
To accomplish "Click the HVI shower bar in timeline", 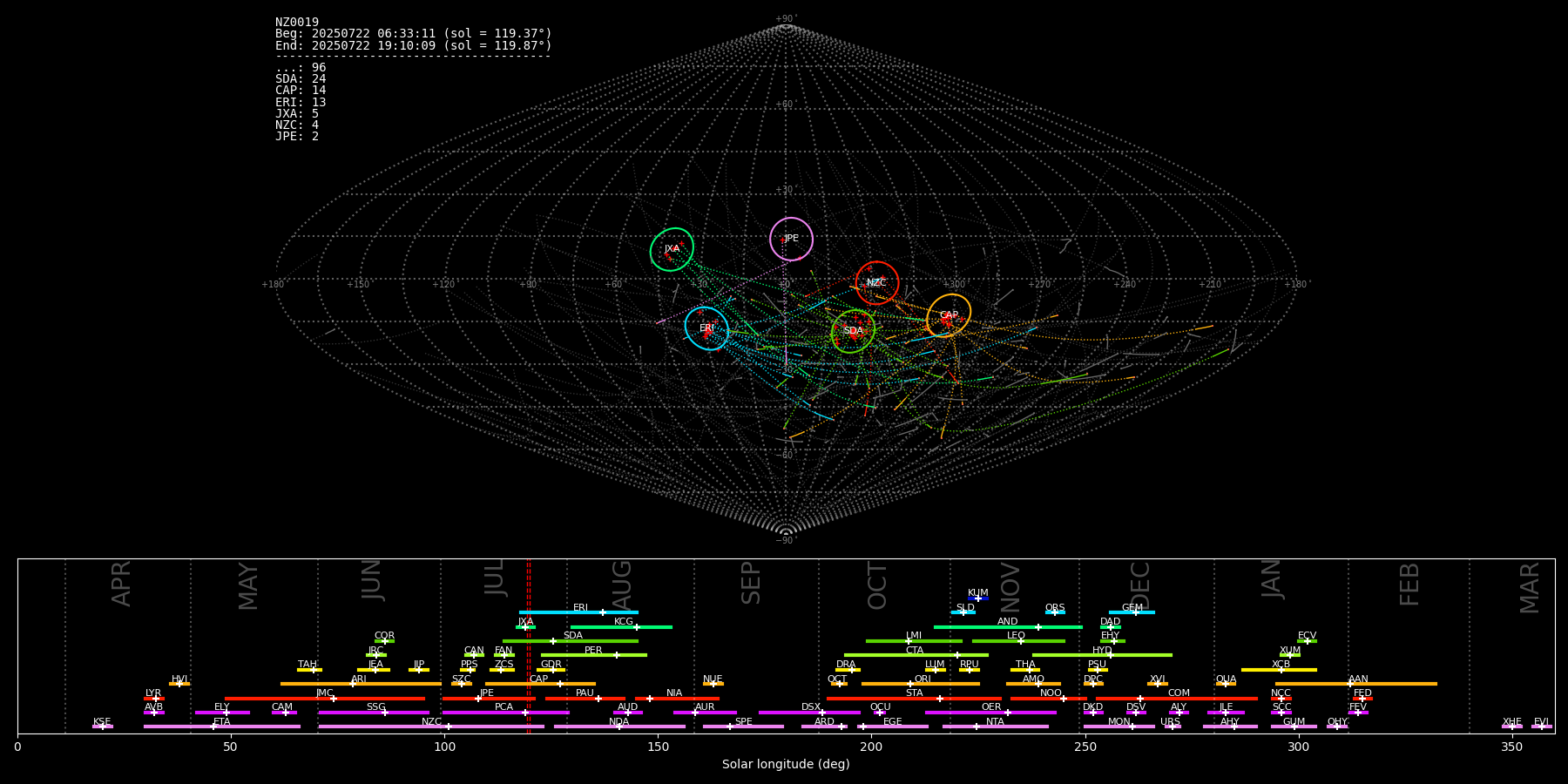I will click(x=179, y=684).
